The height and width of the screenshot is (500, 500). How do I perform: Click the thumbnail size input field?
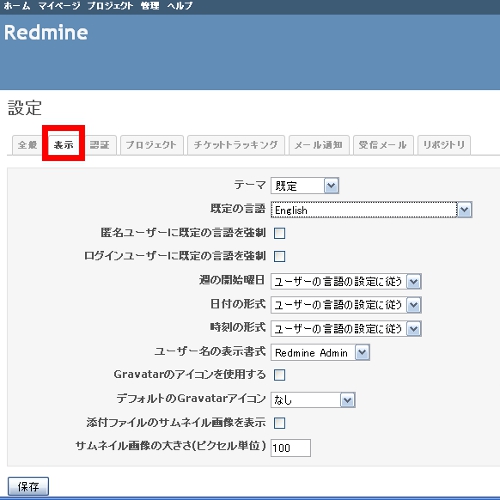(x=291, y=448)
